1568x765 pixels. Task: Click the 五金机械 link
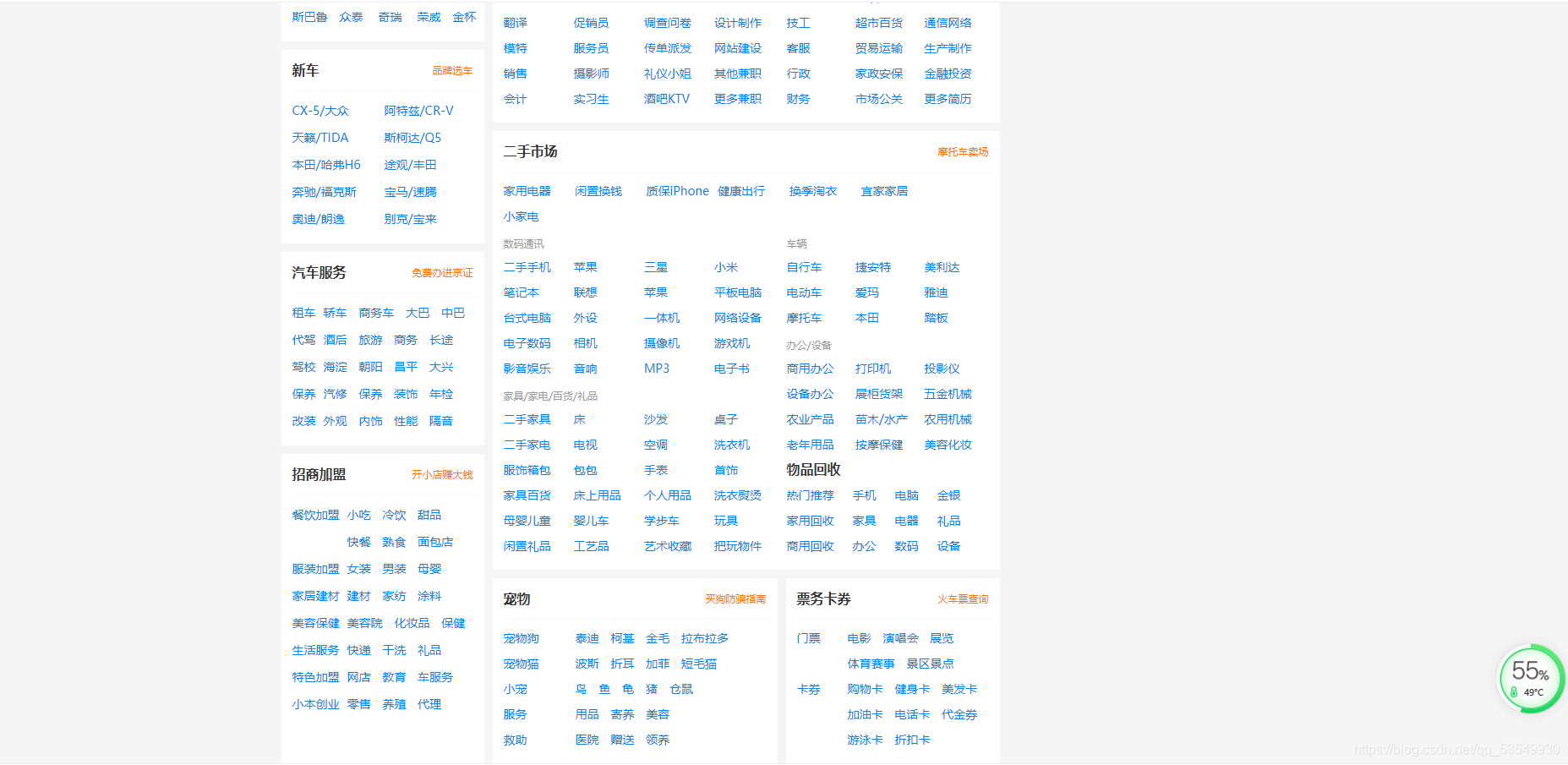click(x=948, y=394)
